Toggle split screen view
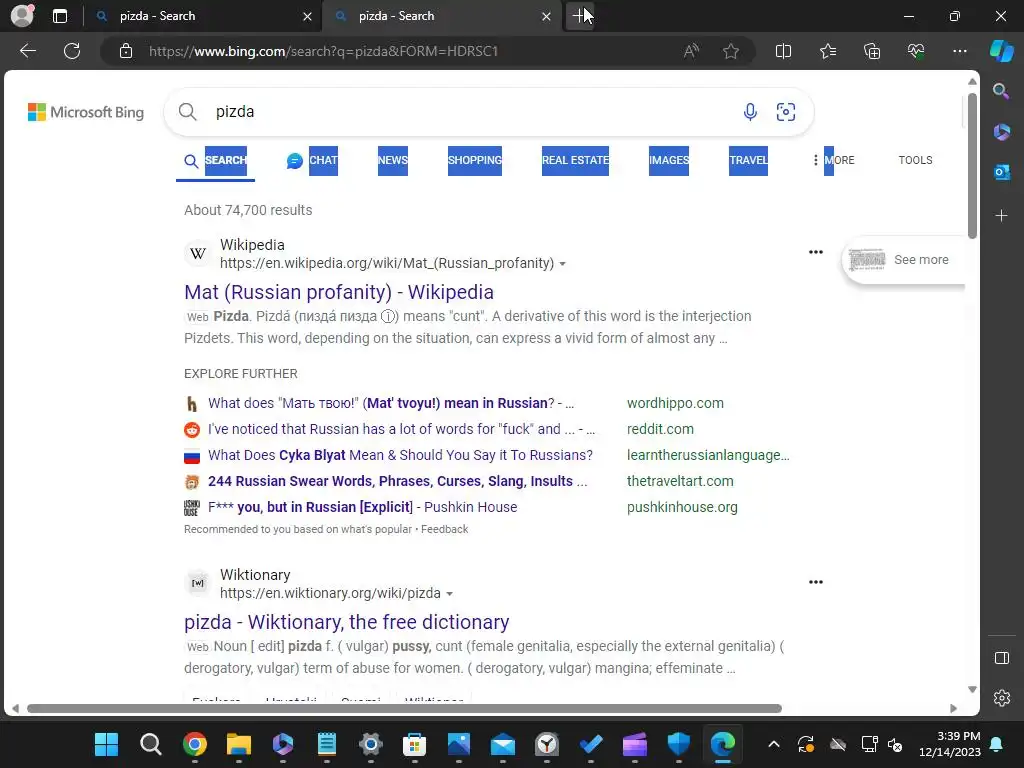Image resolution: width=1024 pixels, height=768 pixels. tap(783, 51)
